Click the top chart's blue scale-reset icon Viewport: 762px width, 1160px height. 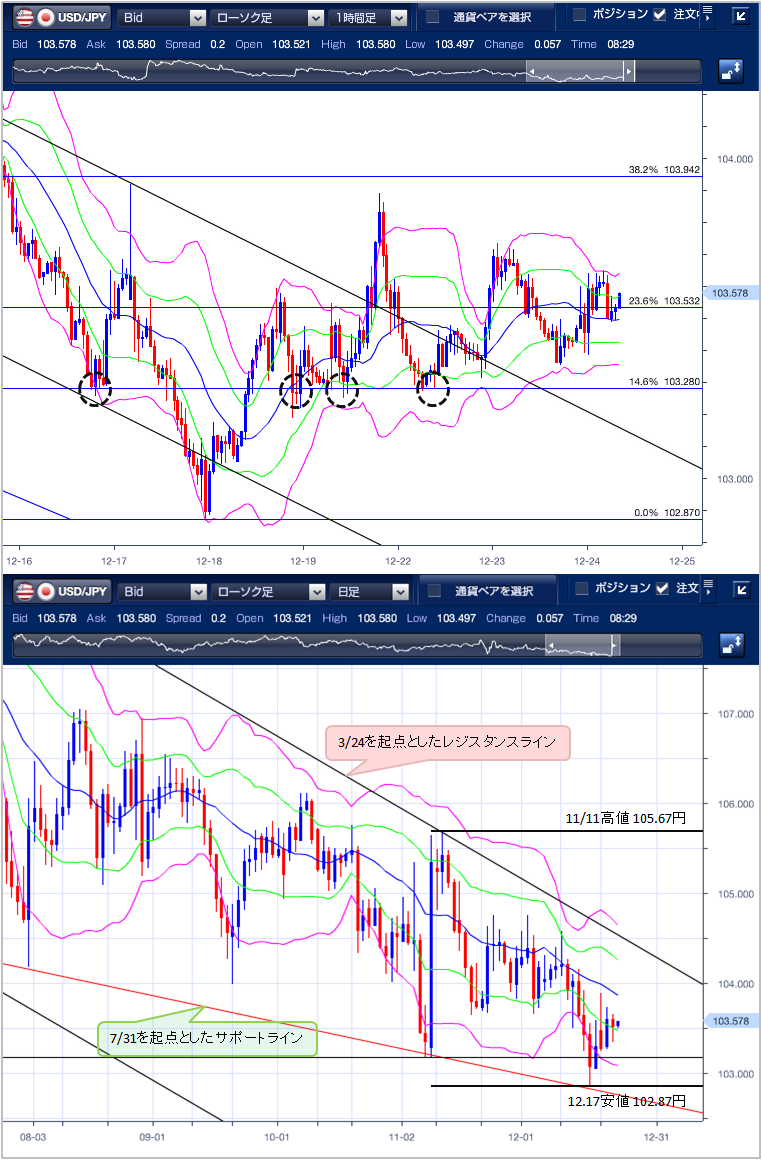(731, 72)
